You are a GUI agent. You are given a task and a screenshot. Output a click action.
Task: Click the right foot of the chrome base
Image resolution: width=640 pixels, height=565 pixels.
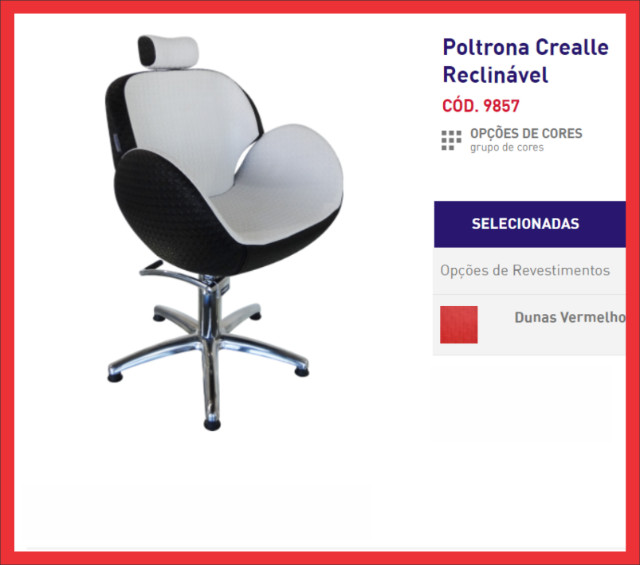click(x=301, y=371)
